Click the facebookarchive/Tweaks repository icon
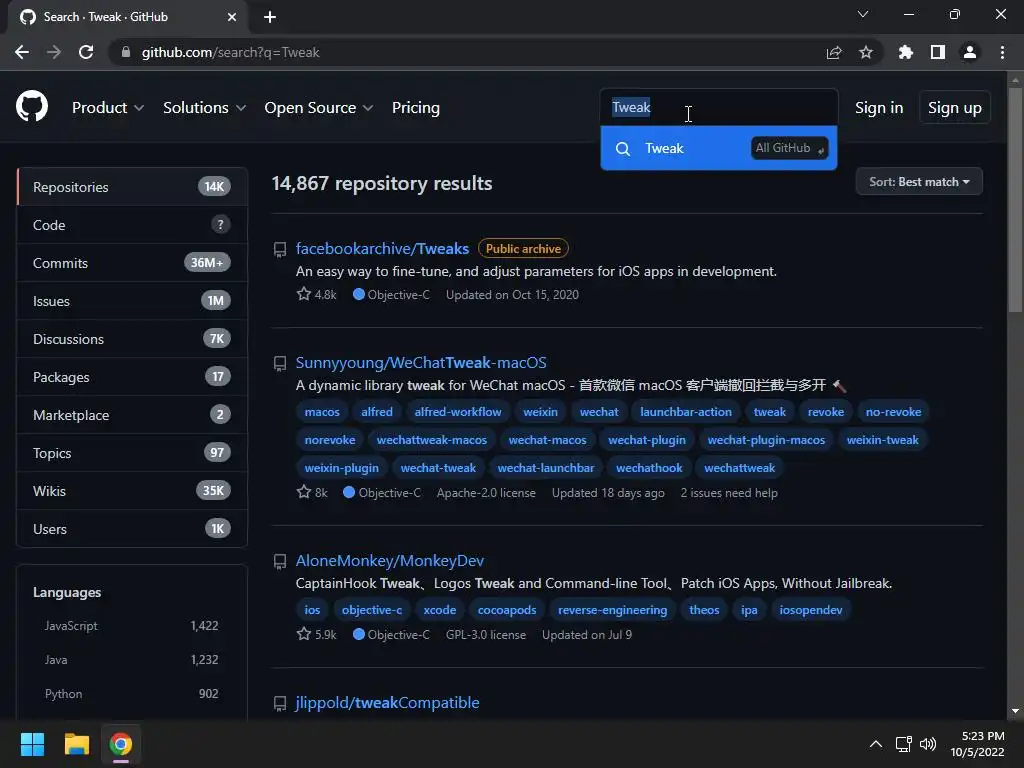The image size is (1024, 768). [280, 249]
